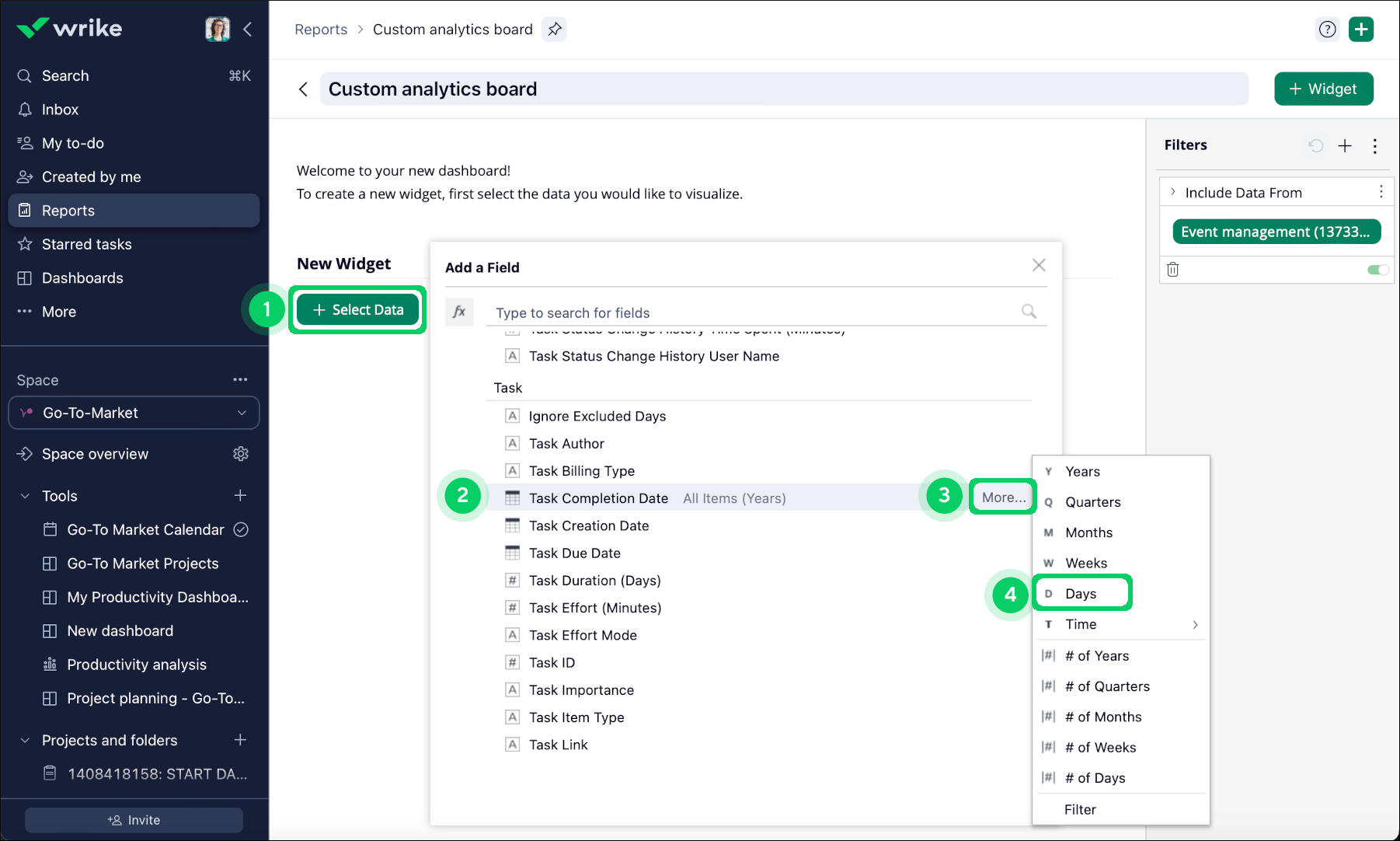The image size is (1400, 841).
Task: Collapse the Tools section
Action: click(x=25, y=496)
